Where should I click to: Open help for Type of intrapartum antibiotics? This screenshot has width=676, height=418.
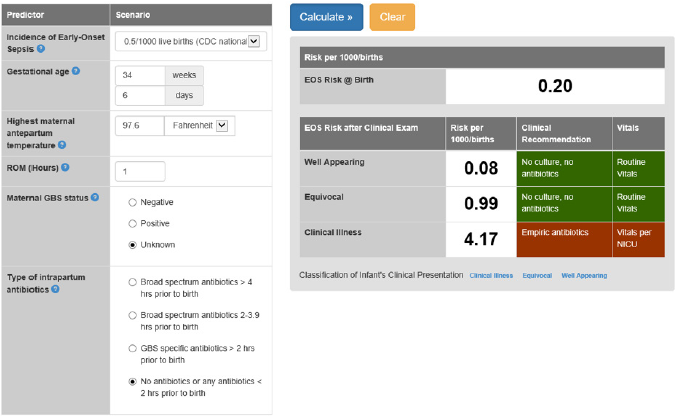55,289
